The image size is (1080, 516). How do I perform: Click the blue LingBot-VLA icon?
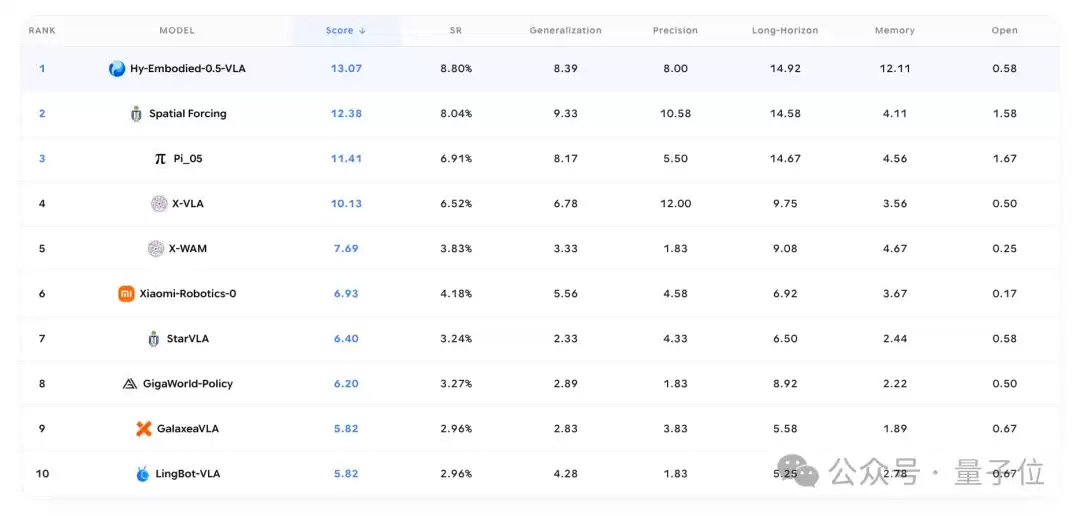point(143,474)
